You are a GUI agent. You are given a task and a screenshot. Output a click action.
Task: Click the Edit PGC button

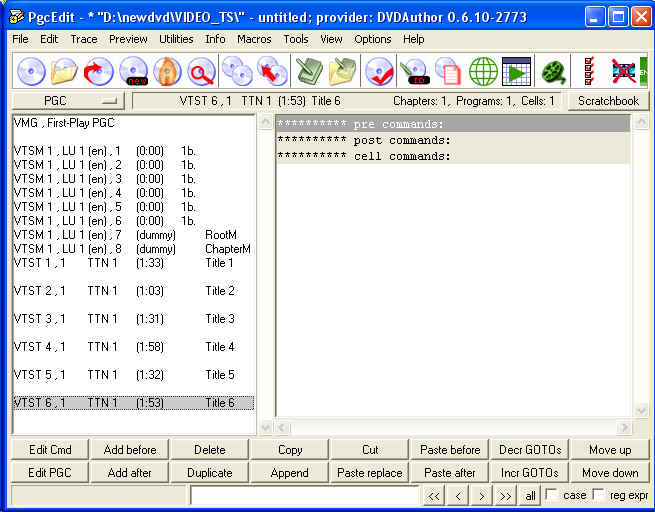50,473
